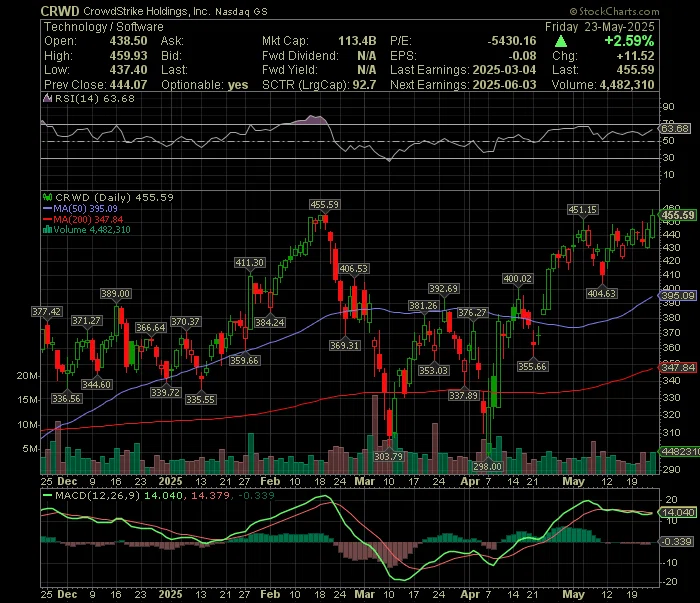Screen dimensions: 700x603
Task: Click the Volume 4,482,310 legend icon
Action: [47, 230]
